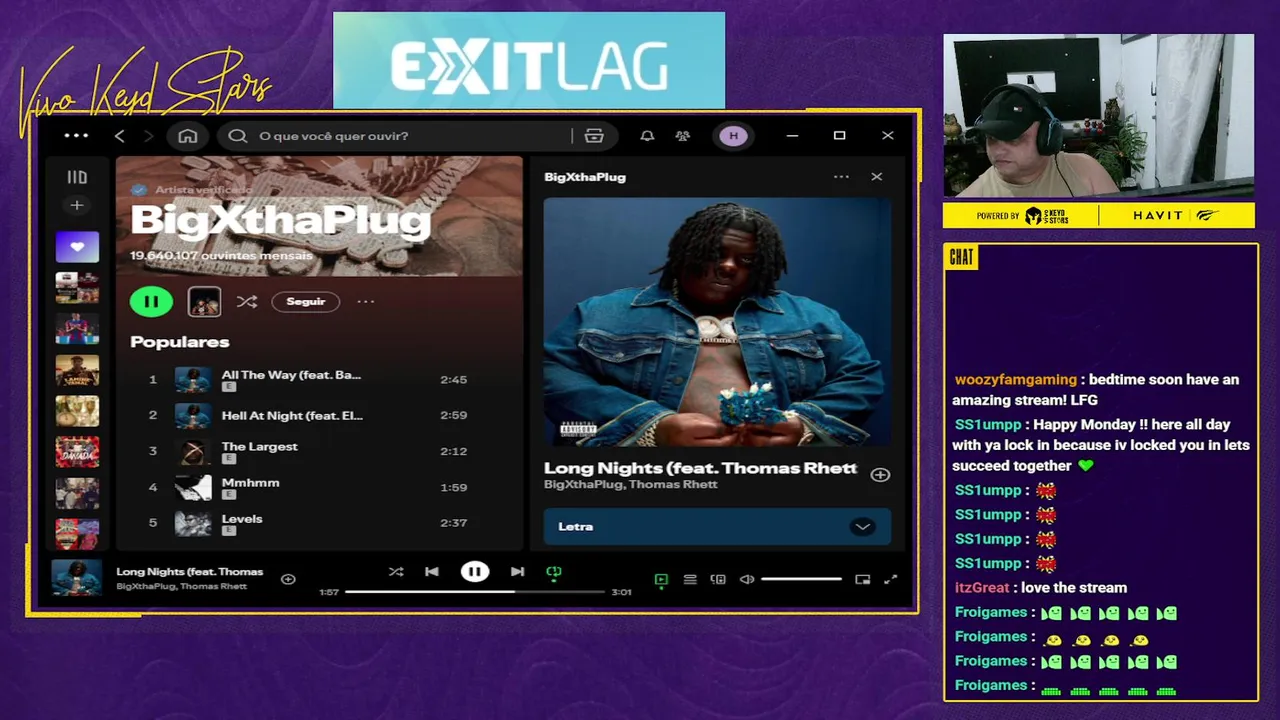Screen dimensions: 1280x720
Task: Click the search magnifier icon
Action: point(238,136)
